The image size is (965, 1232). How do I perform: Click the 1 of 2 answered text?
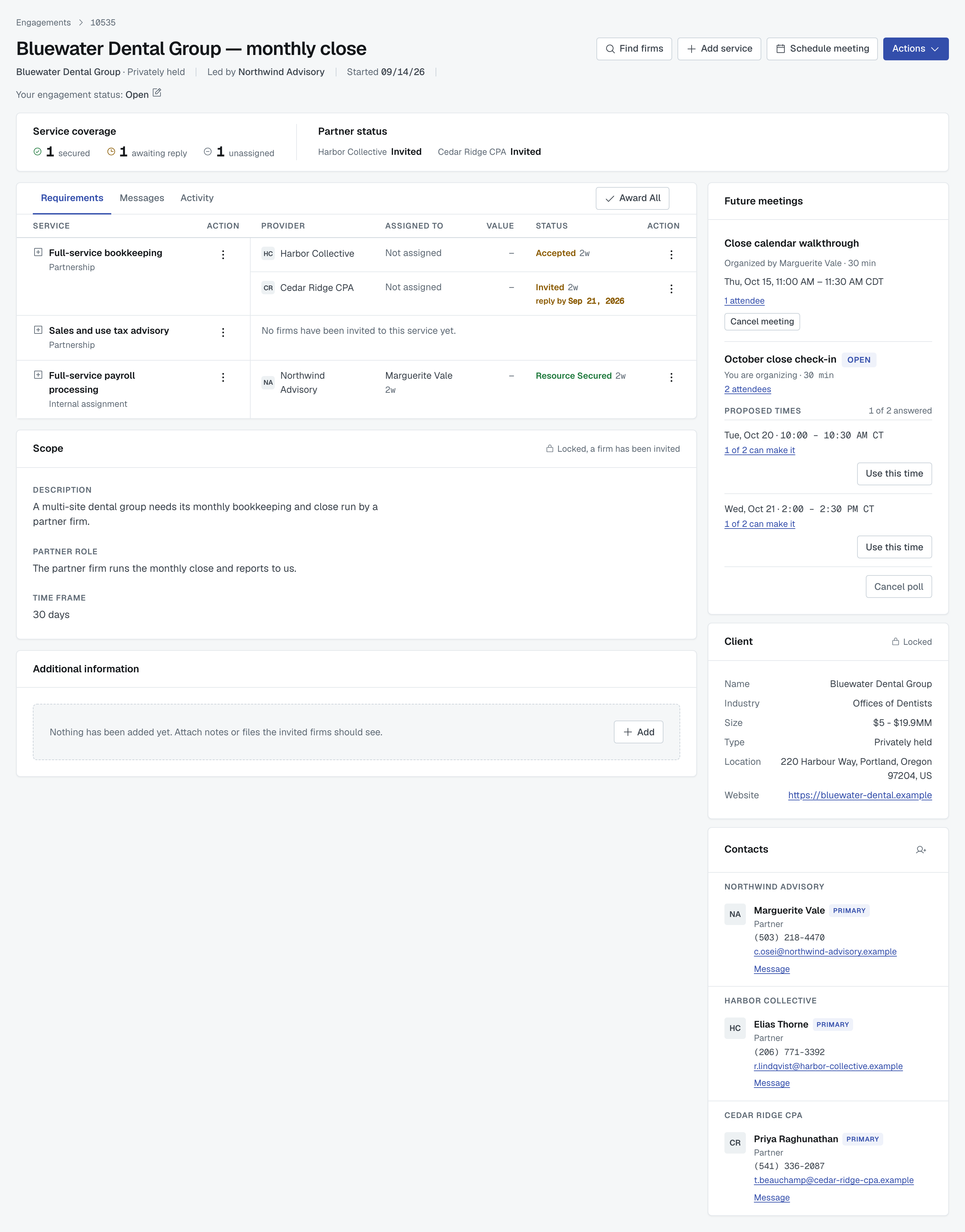coord(900,411)
